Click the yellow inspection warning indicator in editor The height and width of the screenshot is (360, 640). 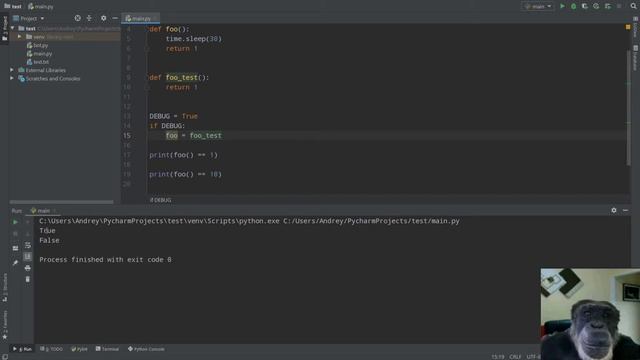pyautogui.click(x=628, y=27)
